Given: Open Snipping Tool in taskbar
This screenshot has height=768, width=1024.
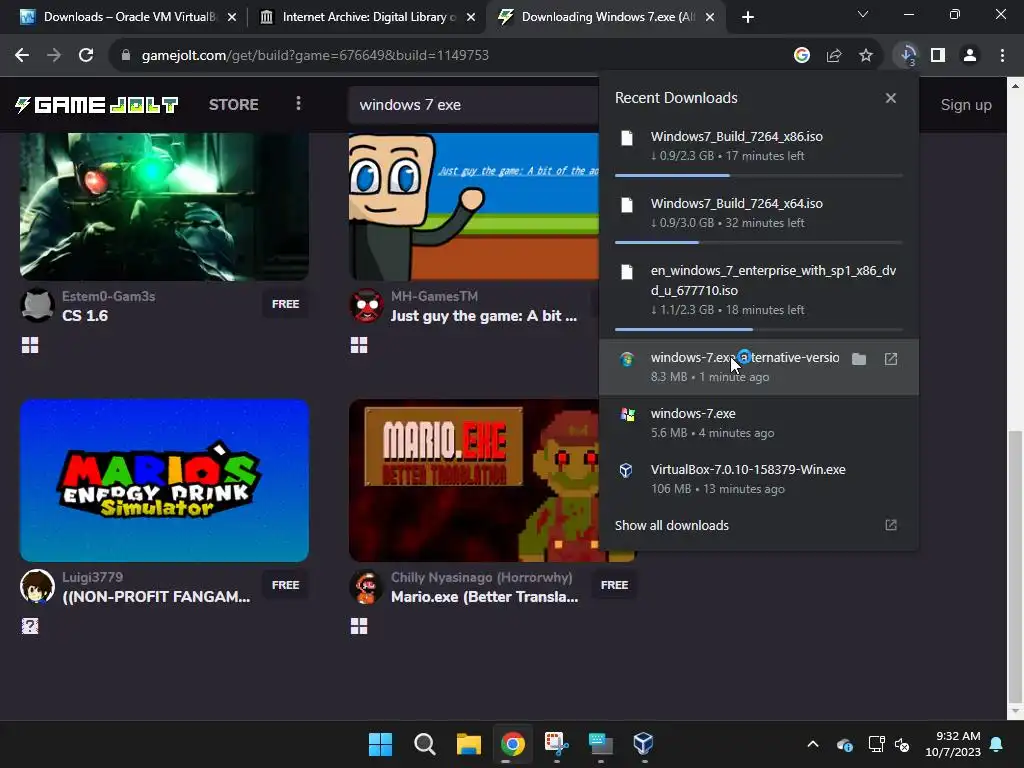Looking at the screenshot, I should click(556, 744).
